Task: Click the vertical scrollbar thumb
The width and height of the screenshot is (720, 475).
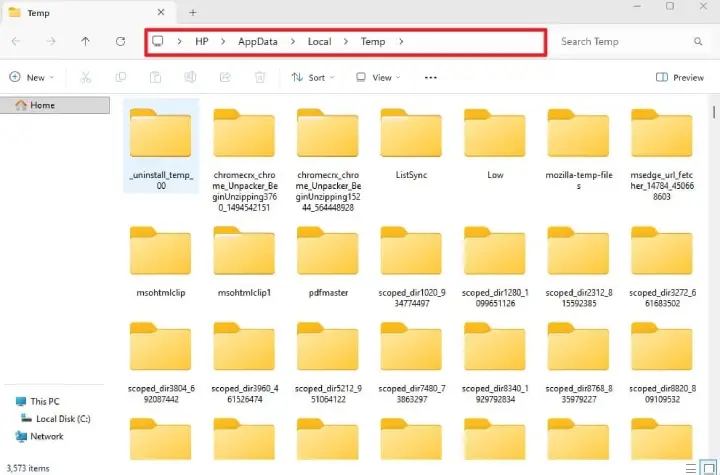Action: [714, 112]
